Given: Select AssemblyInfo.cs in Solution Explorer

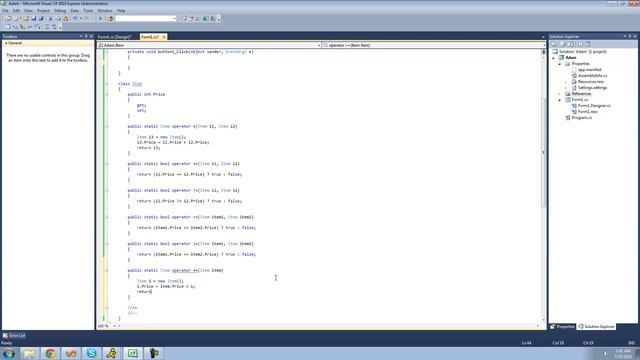Looking at the screenshot, I should coord(592,76).
